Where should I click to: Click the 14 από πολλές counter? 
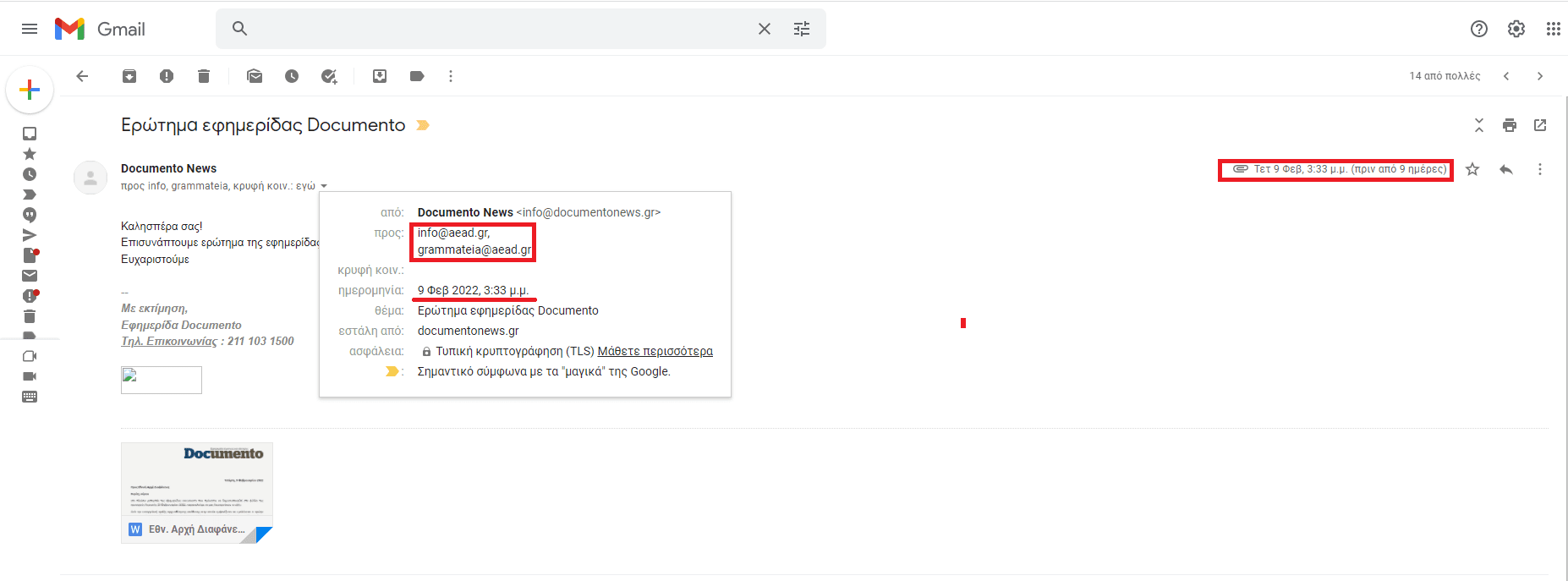(x=1445, y=76)
